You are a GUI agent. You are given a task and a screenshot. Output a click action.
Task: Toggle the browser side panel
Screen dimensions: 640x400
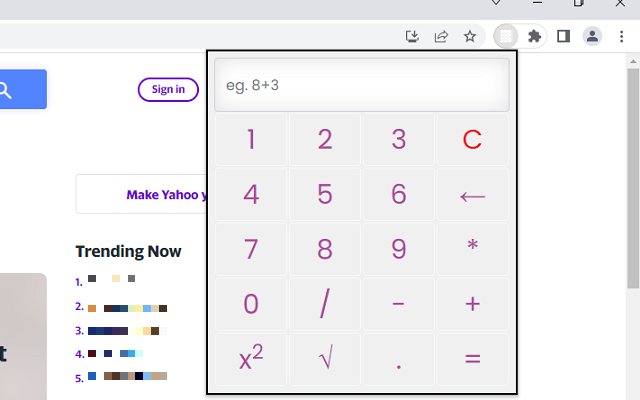coord(563,37)
